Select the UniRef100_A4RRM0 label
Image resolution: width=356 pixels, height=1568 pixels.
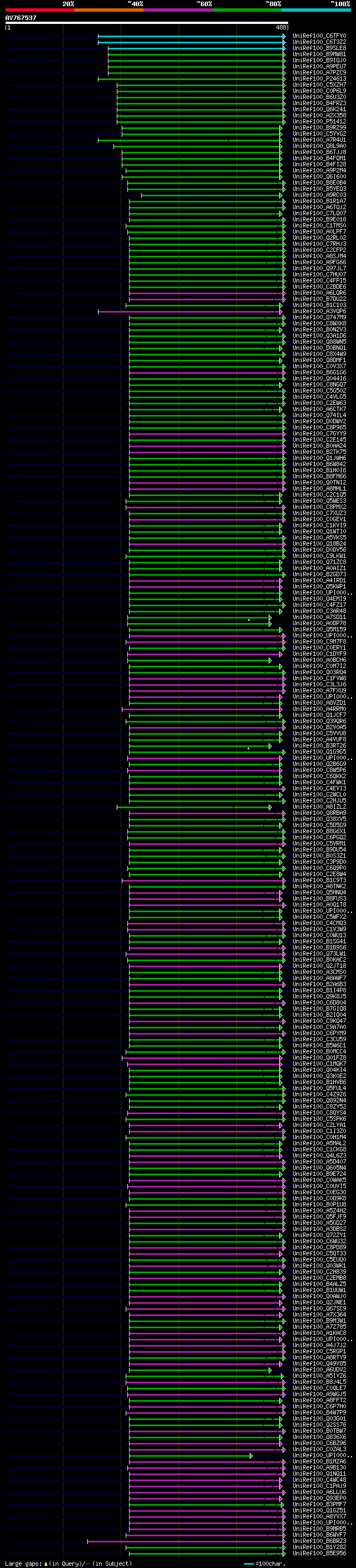(319, 709)
